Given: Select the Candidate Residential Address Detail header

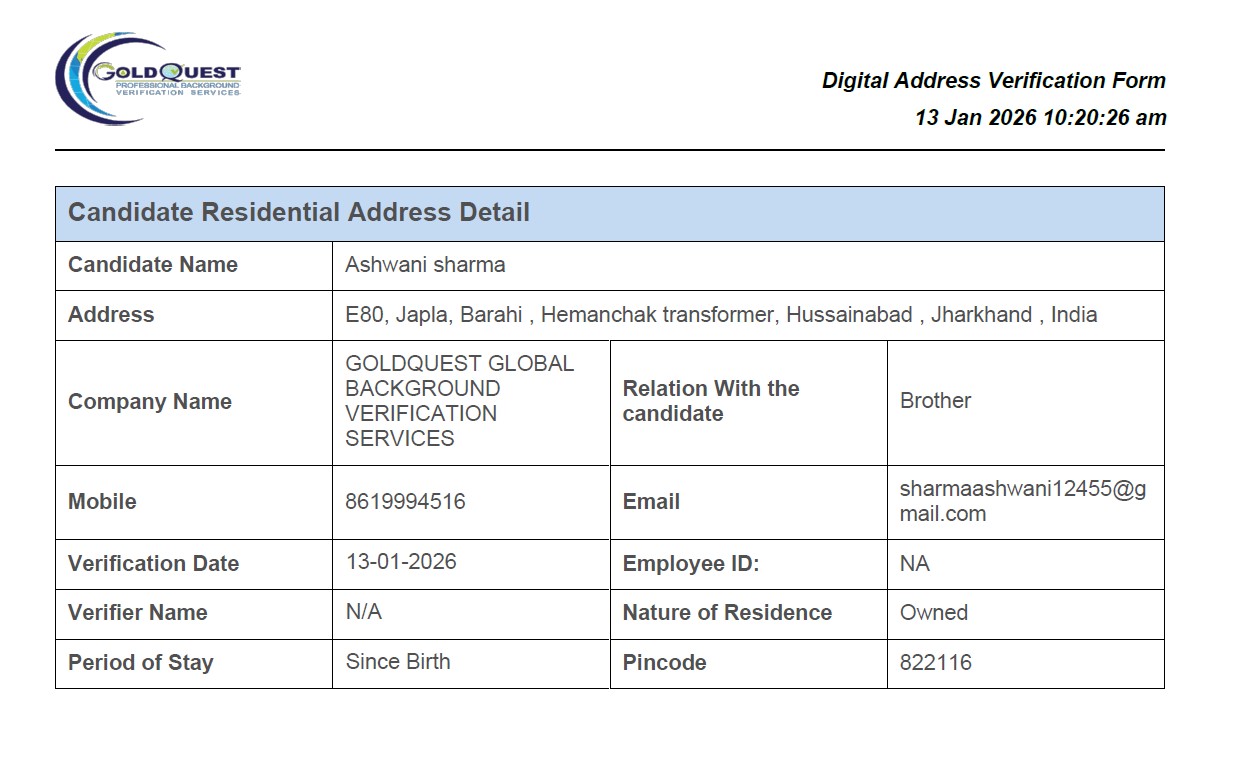Looking at the screenshot, I should (299, 213).
